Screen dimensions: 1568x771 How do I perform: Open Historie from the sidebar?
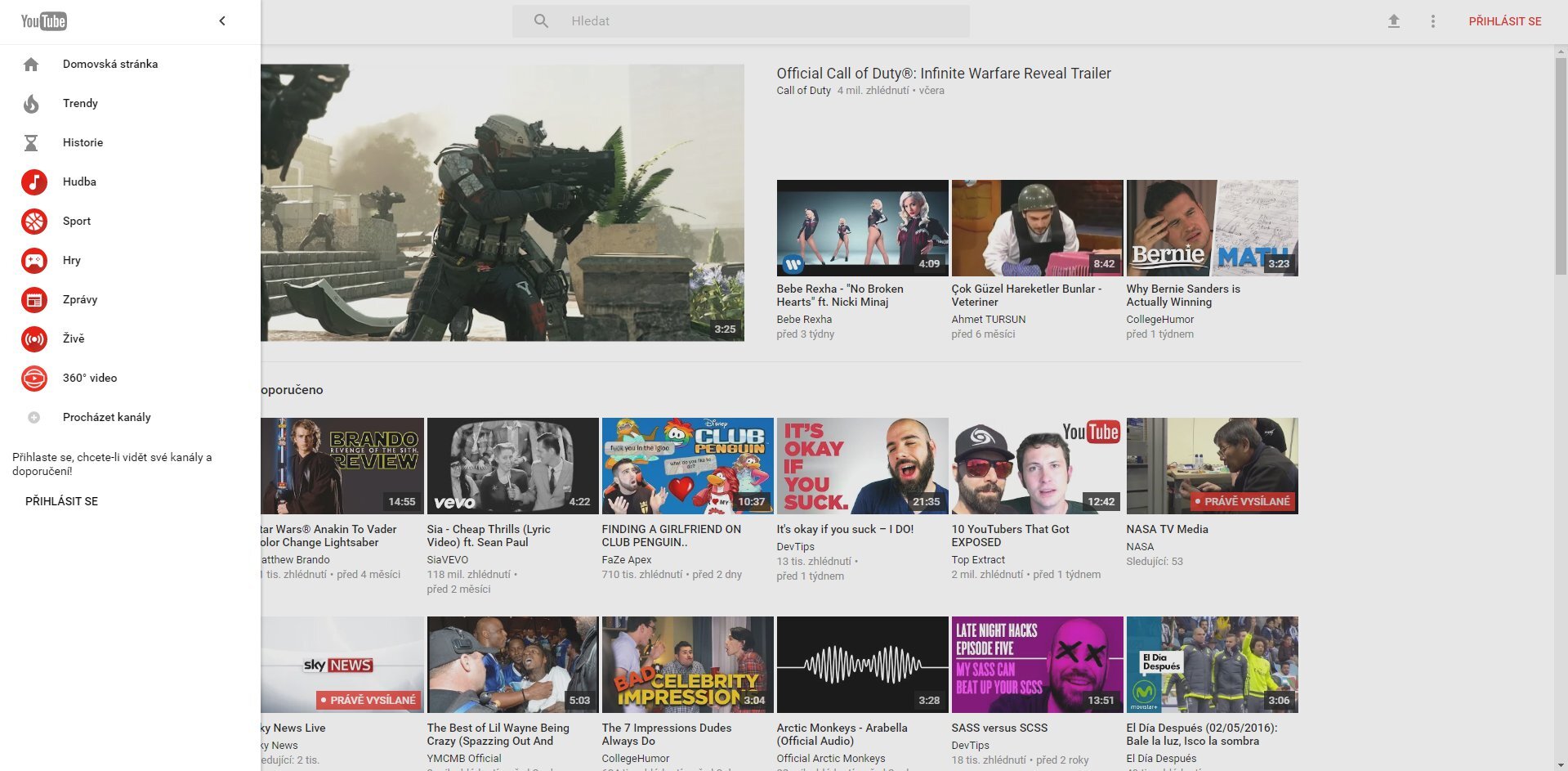pyautogui.click(x=83, y=142)
